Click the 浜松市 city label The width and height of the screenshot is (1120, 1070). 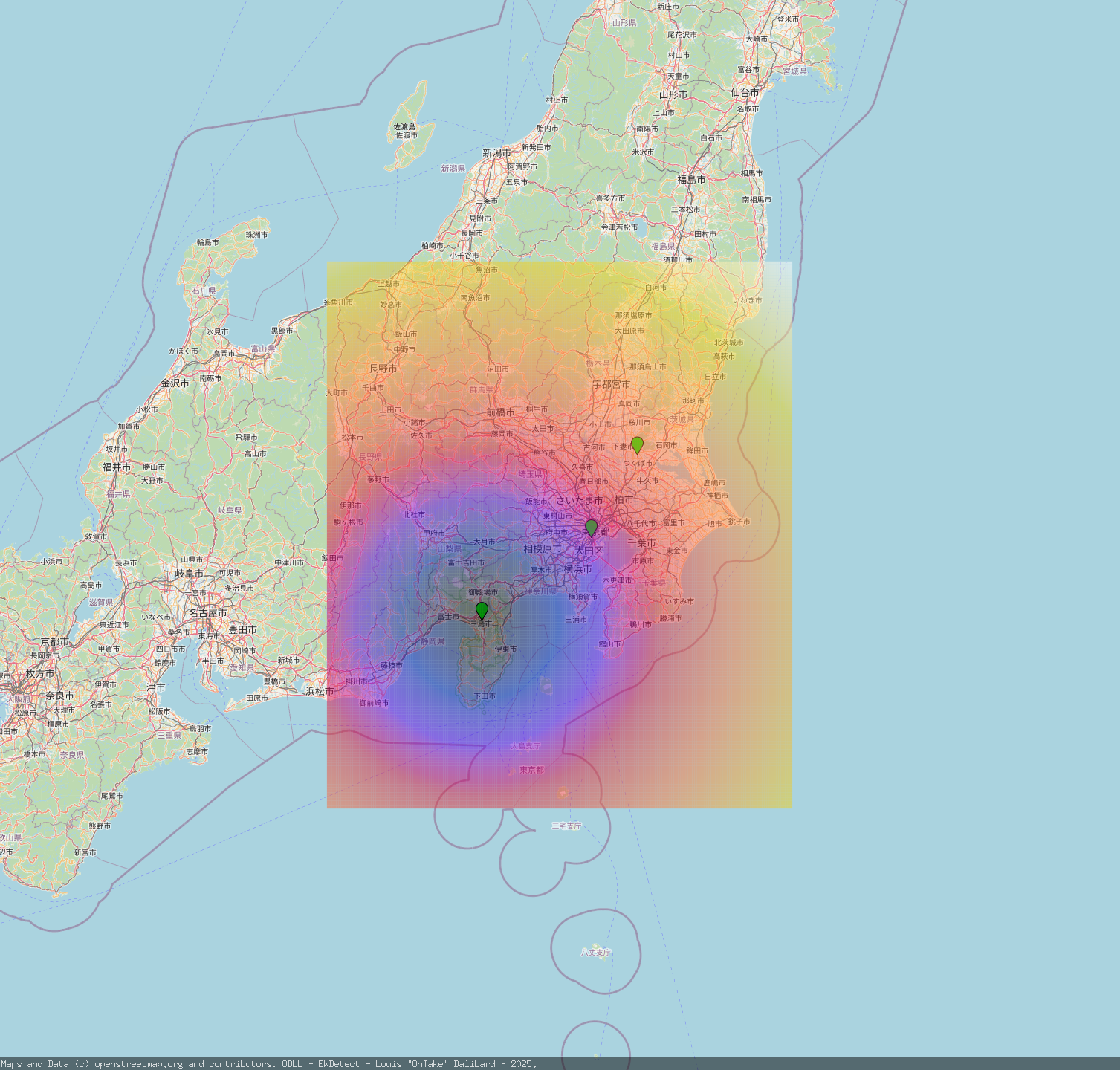pyautogui.click(x=320, y=691)
